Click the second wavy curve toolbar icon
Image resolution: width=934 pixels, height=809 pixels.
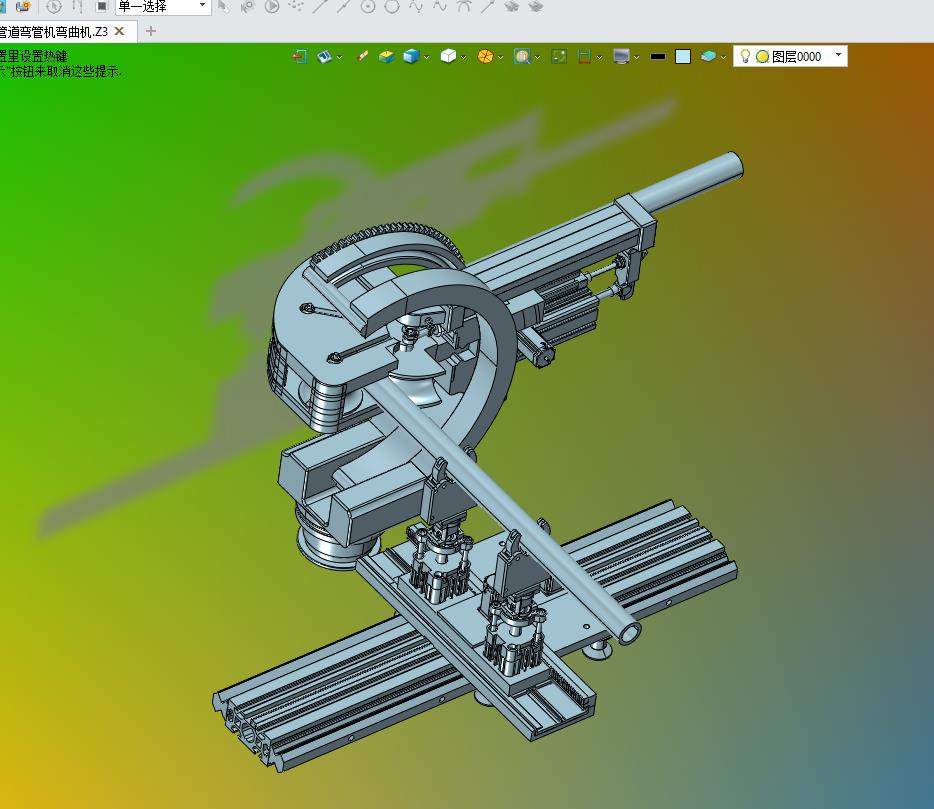[x=440, y=7]
